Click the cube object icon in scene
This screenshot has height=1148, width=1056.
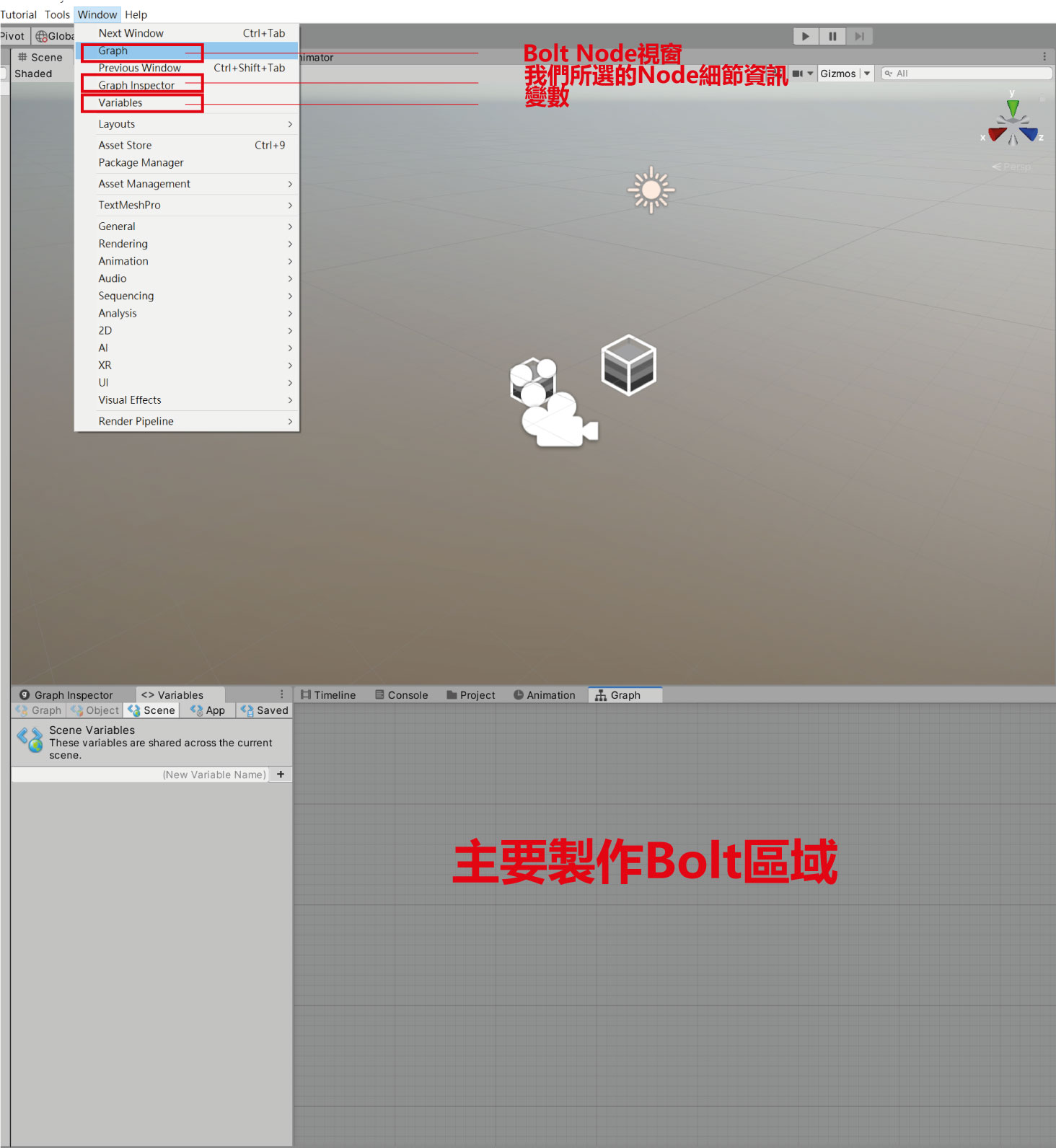click(628, 365)
